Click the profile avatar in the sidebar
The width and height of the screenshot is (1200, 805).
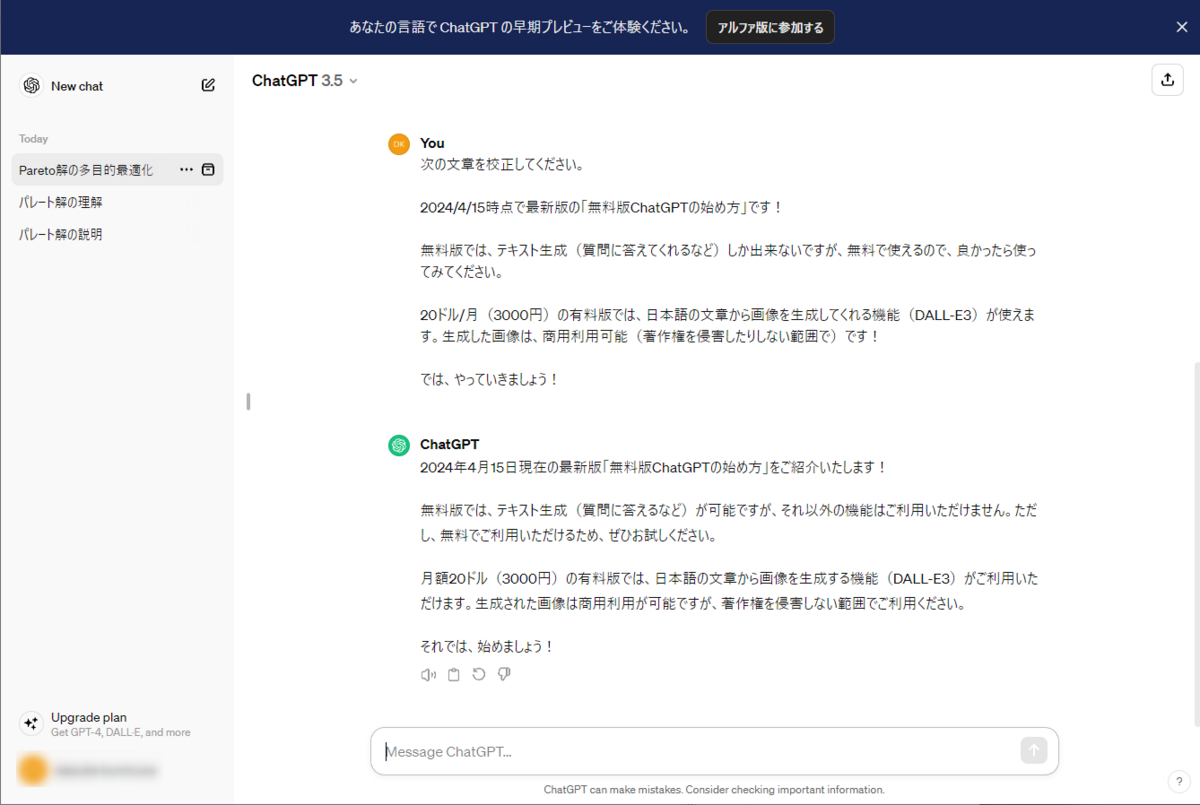pyautogui.click(x=33, y=770)
